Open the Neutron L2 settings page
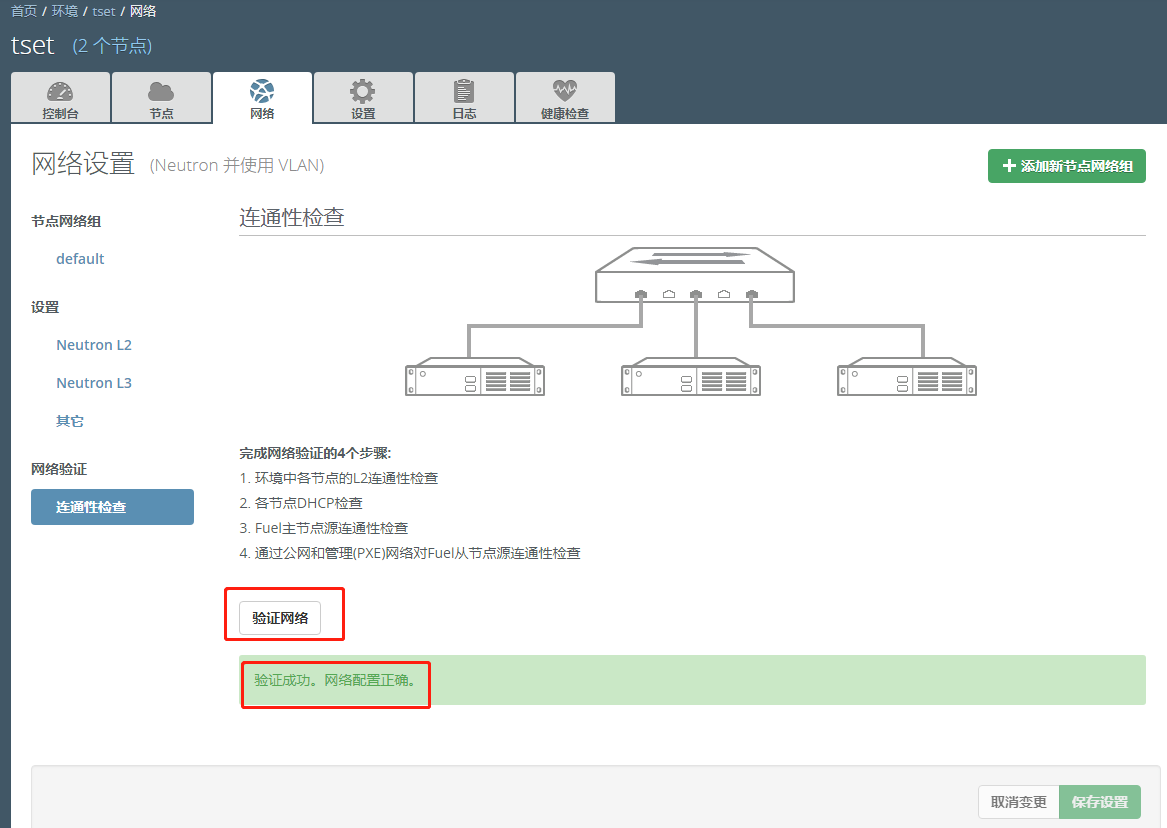This screenshot has width=1167, height=828. coord(93,344)
